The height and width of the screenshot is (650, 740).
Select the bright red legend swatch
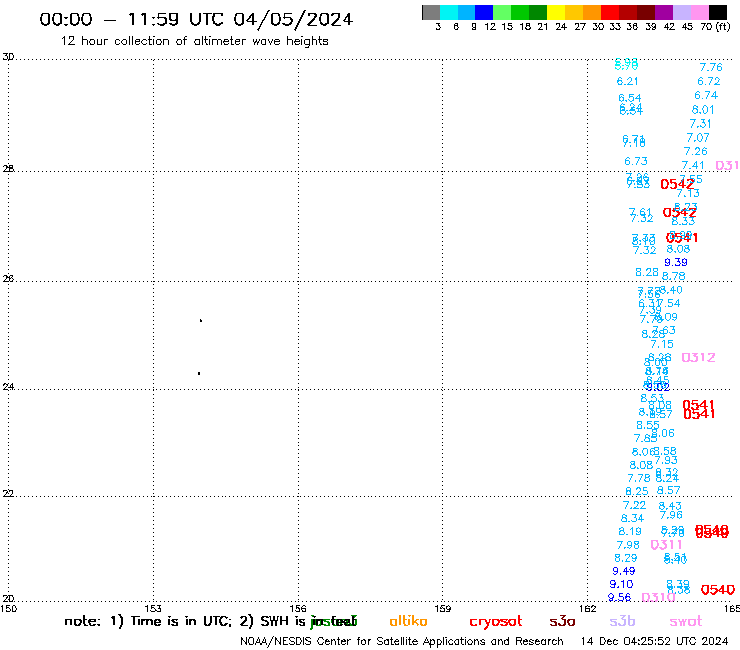pos(610,12)
